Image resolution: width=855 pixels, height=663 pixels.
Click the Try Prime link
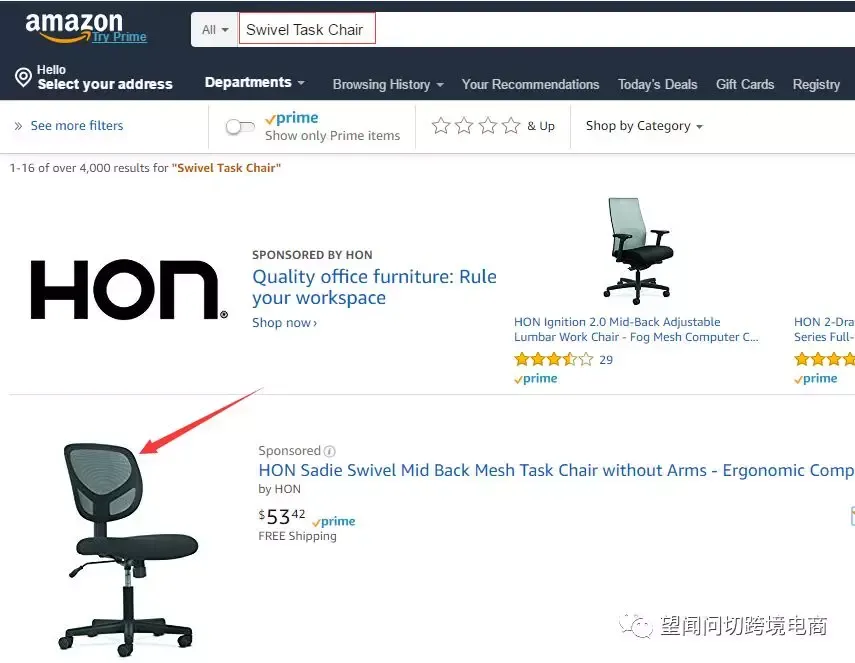119,37
